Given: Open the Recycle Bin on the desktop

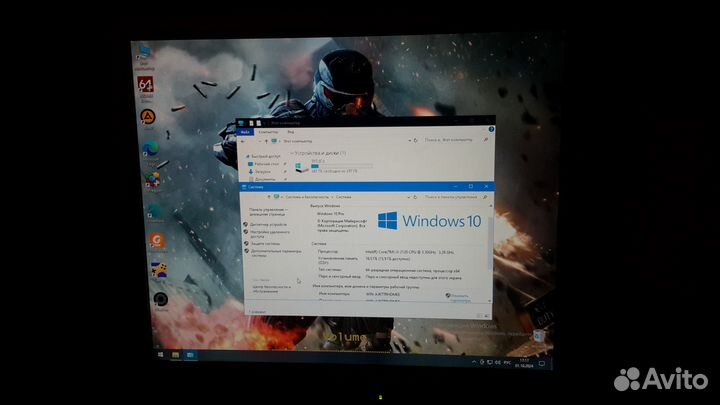Looking at the screenshot, I should (x=539, y=337).
